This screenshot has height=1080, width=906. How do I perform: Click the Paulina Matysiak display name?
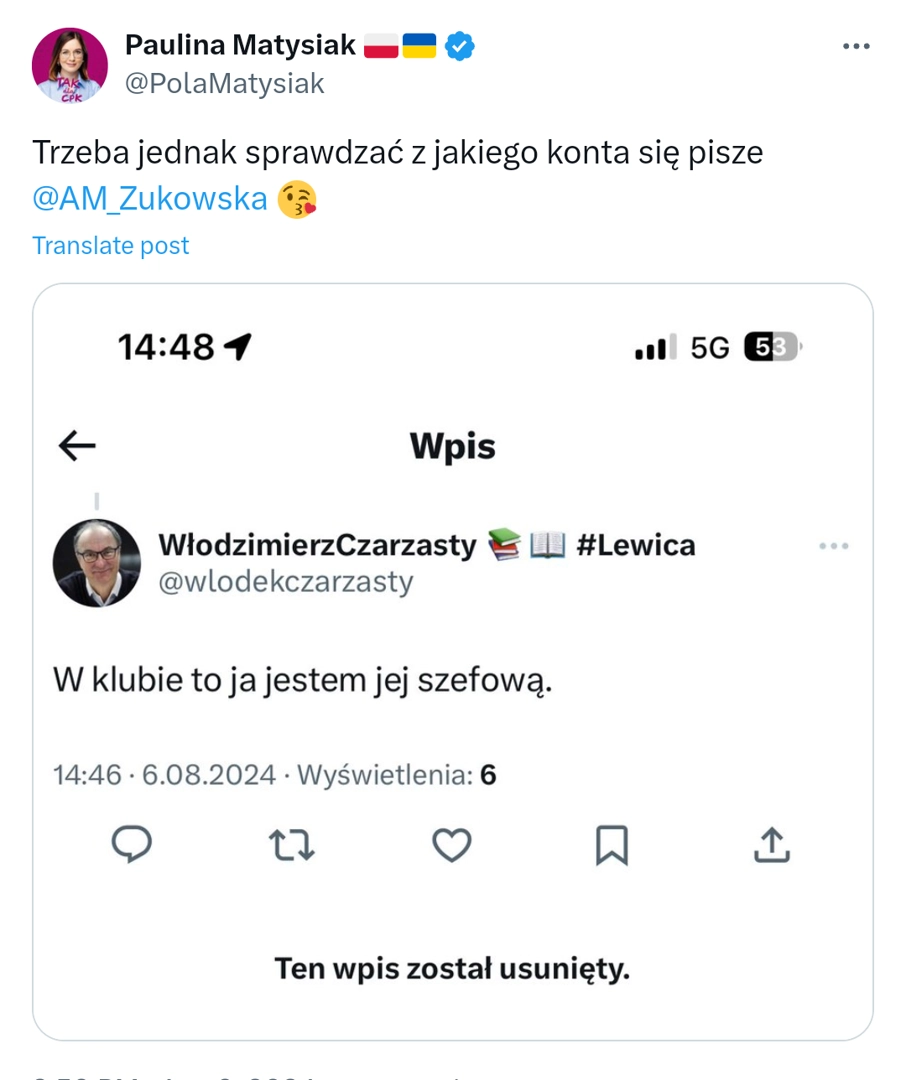click(x=240, y=45)
